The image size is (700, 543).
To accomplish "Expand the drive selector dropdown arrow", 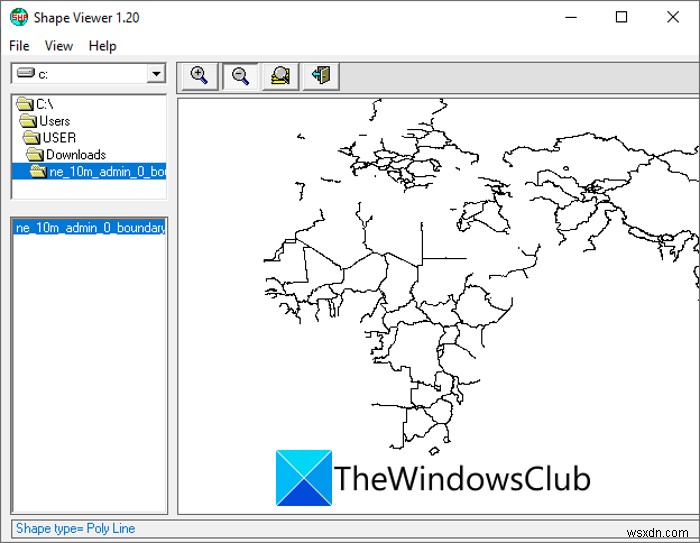I will [x=156, y=74].
